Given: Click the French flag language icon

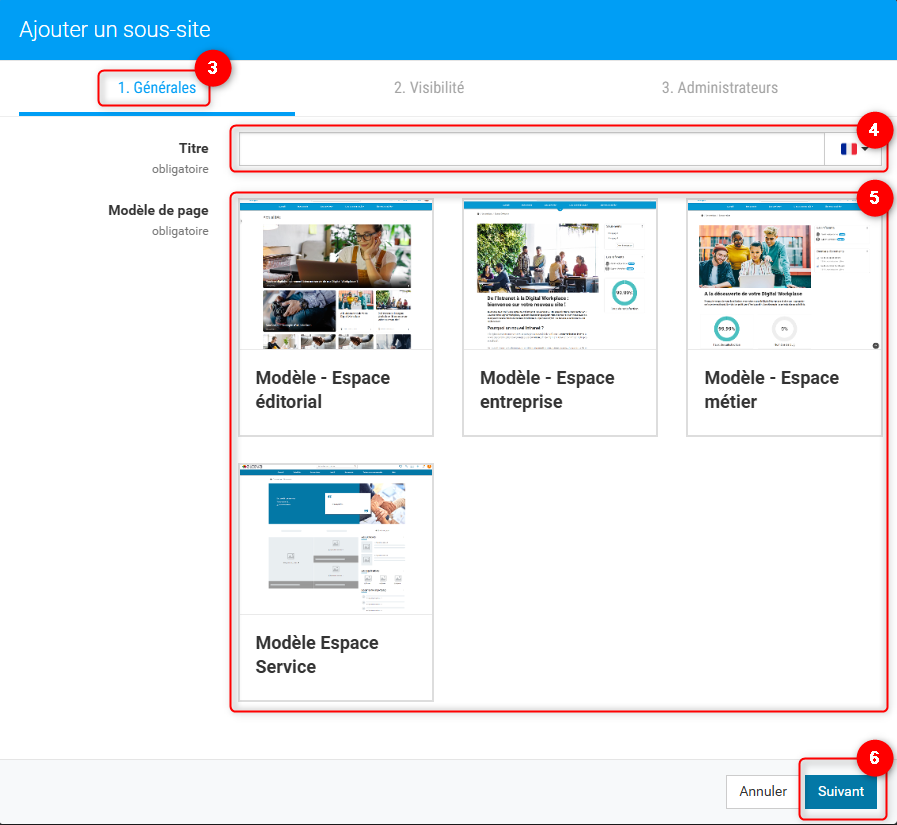Looking at the screenshot, I should 849,149.
